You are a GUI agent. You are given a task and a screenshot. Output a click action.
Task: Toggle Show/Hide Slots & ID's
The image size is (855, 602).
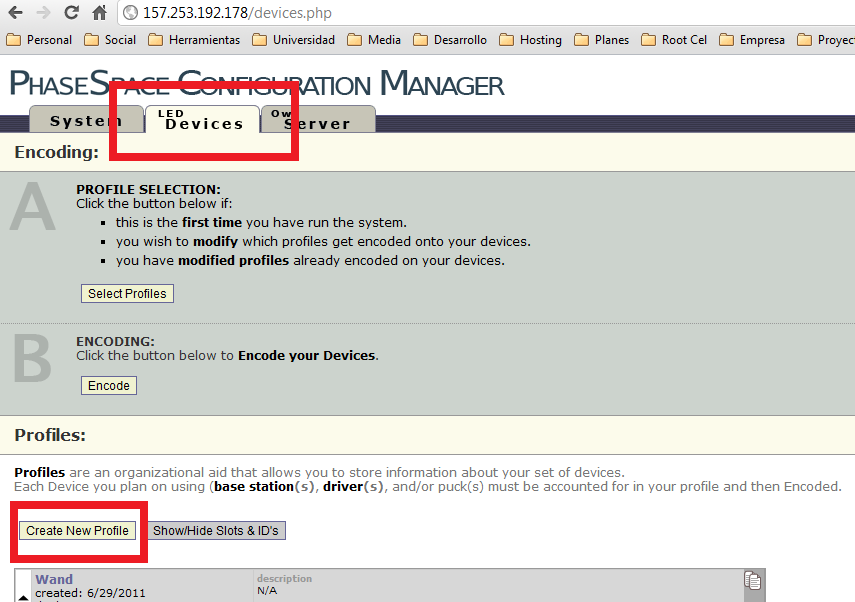[216, 531]
